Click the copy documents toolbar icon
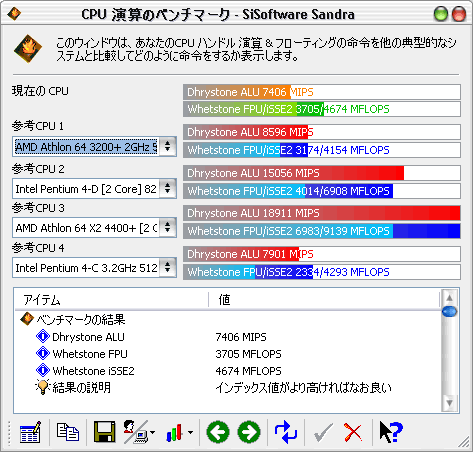 coord(68,432)
